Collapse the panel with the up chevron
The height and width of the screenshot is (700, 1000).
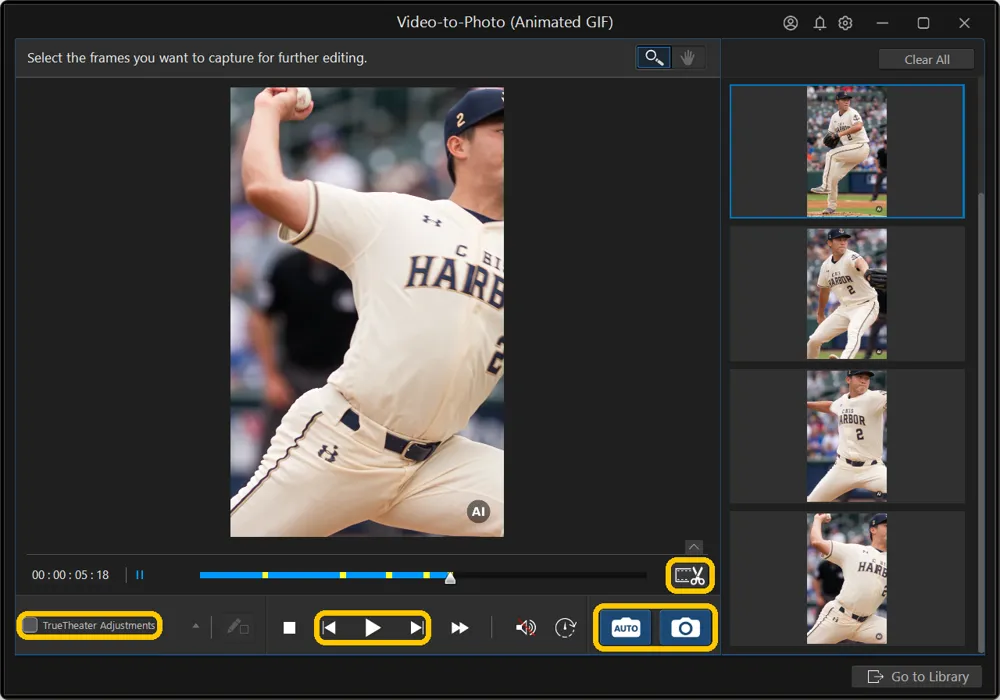(x=694, y=547)
